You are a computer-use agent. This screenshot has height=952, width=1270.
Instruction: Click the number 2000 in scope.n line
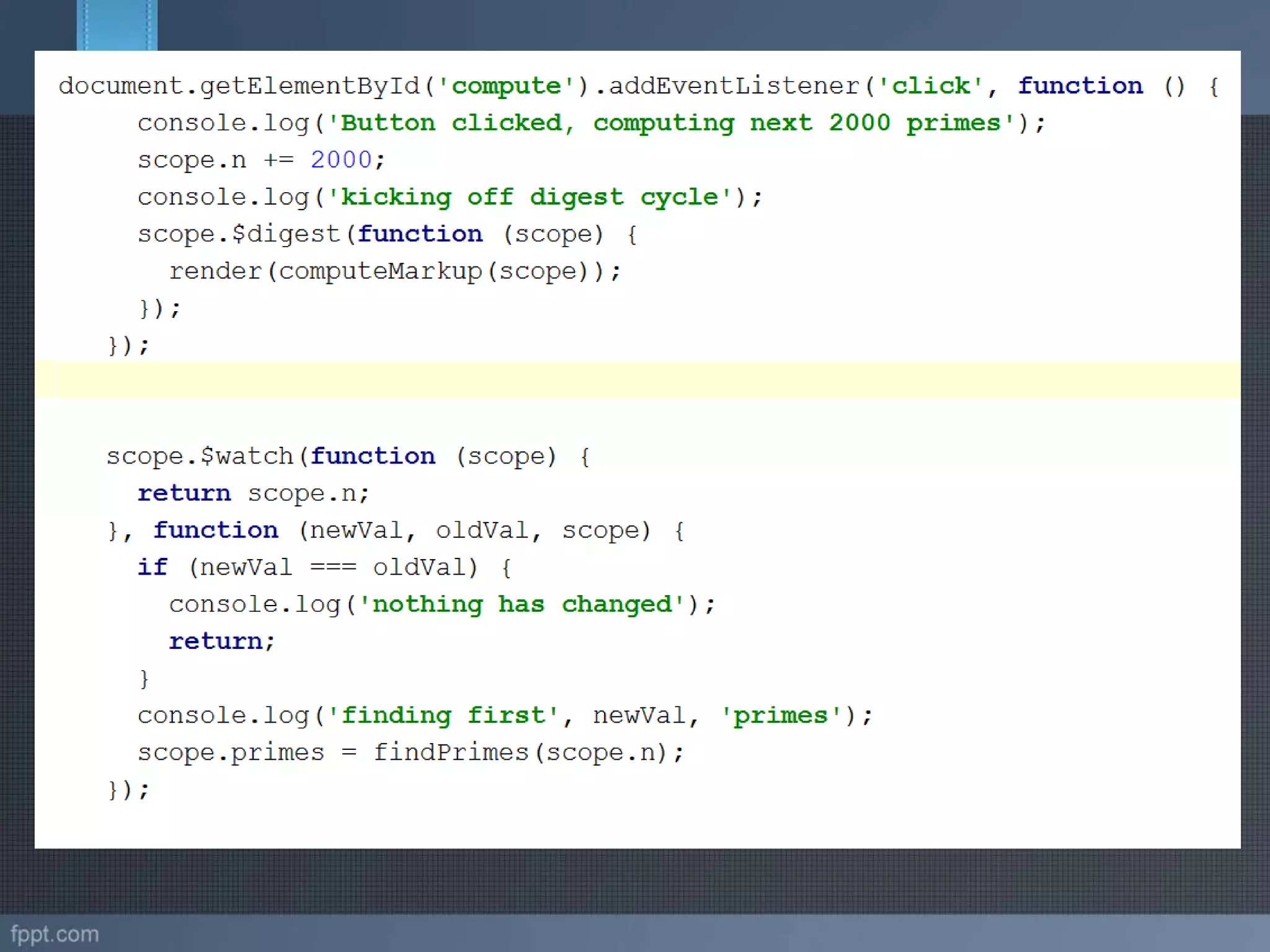(x=340, y=160)
